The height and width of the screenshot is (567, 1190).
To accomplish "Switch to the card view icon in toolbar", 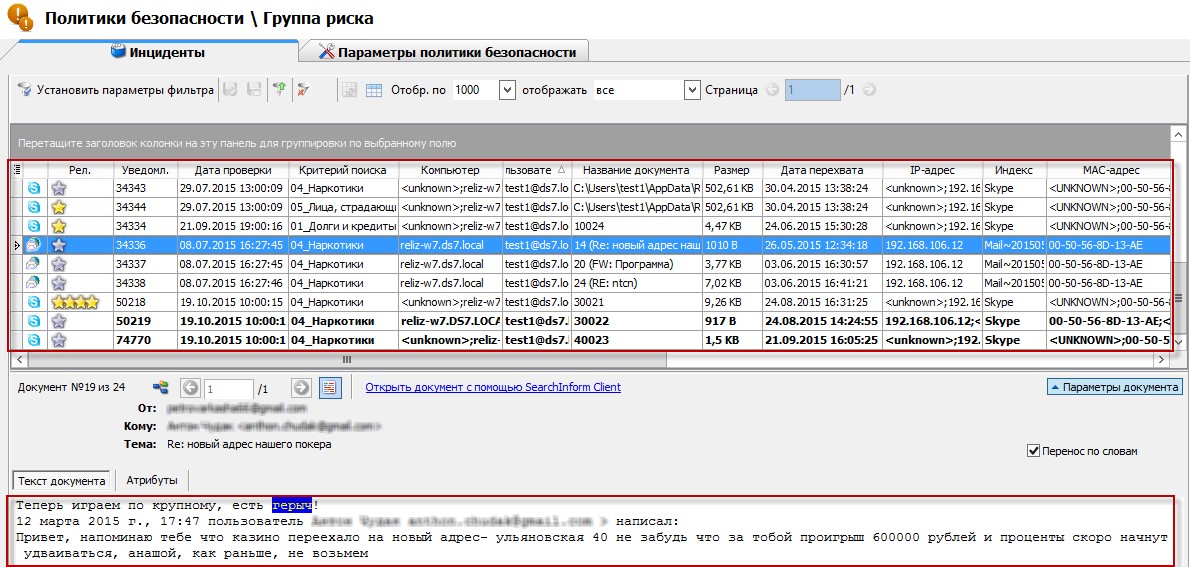I will point(350,90).
